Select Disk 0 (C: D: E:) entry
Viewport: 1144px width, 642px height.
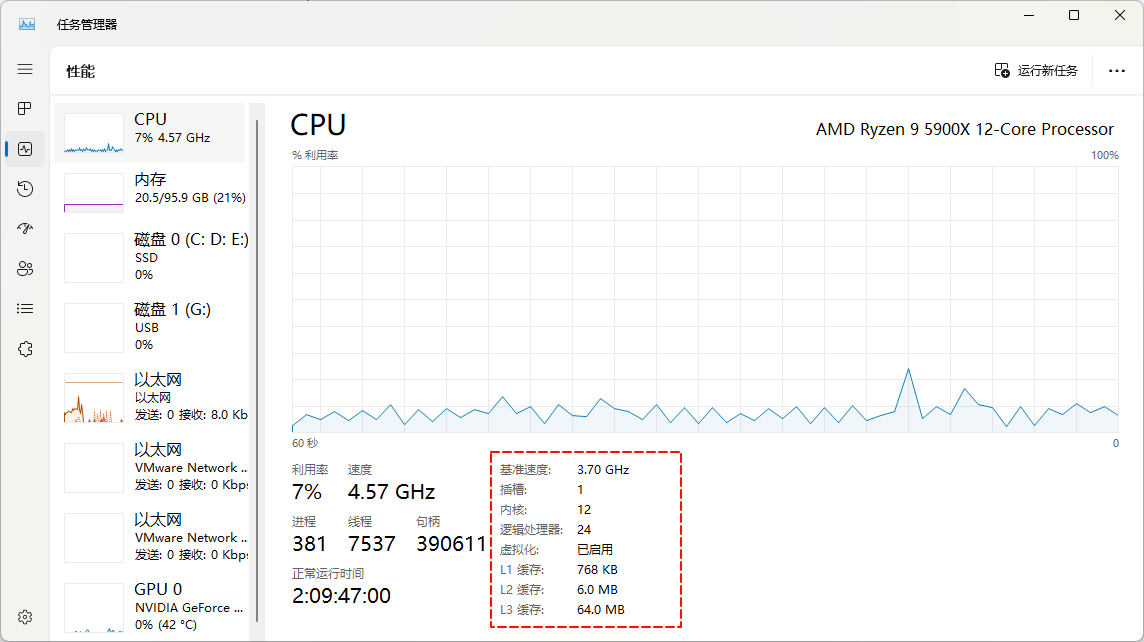tap(150, 257)
